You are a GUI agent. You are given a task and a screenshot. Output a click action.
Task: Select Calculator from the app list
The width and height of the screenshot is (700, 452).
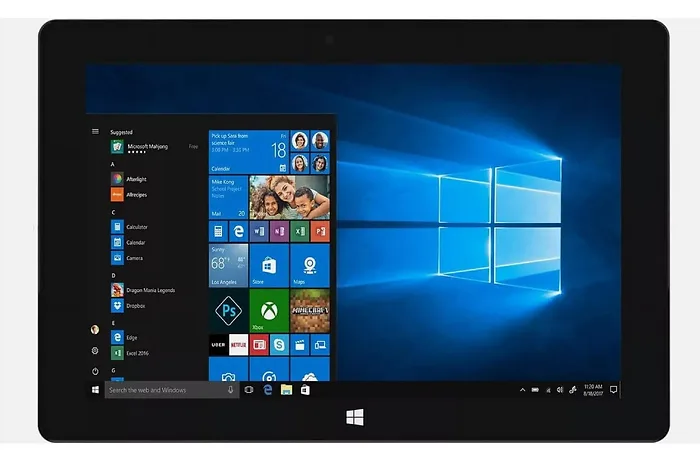click(x=136, y=227)
